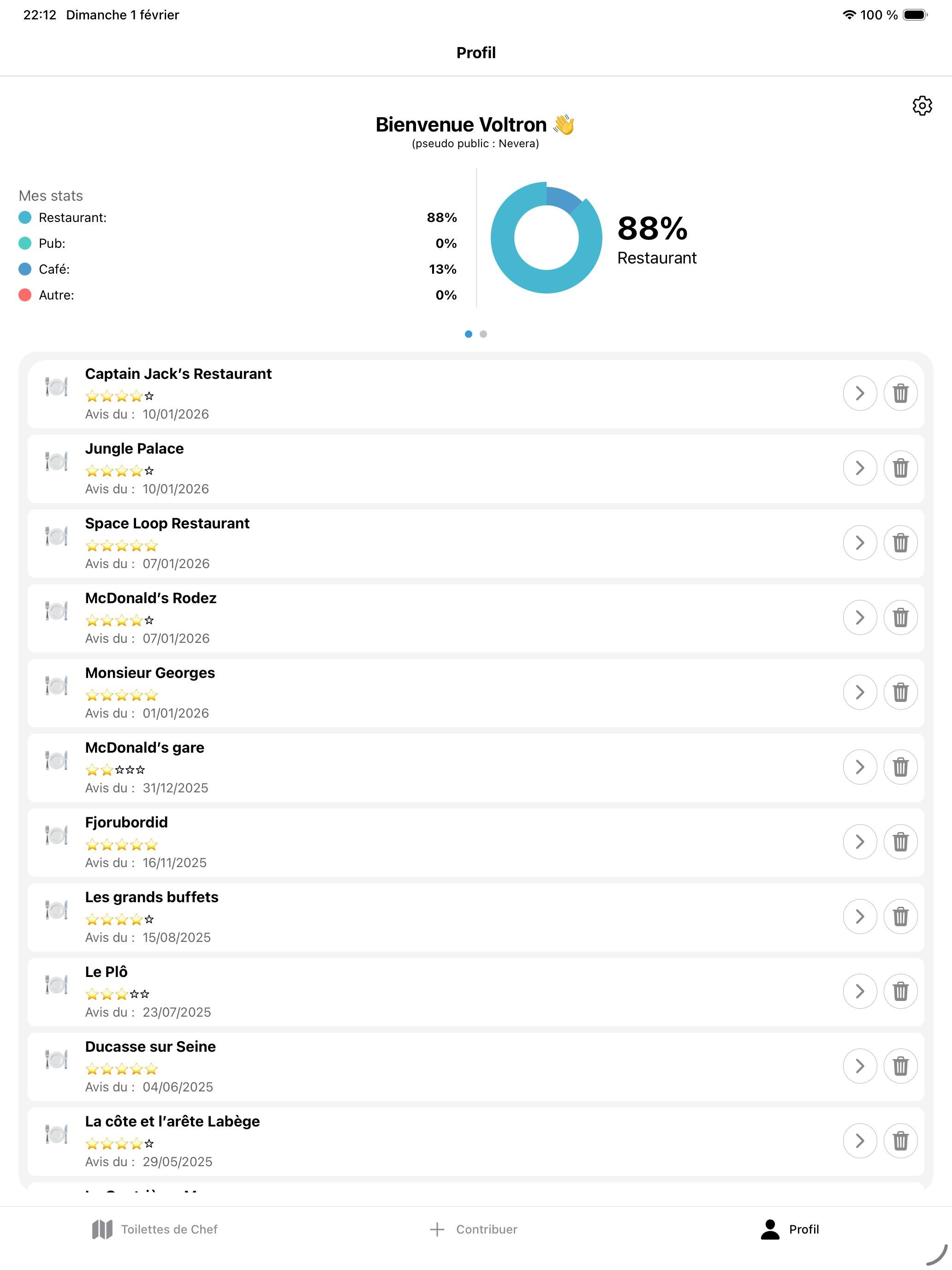
Task: Expand the McDonald's Rodez review chevron
Action: click(x=860, y=617)
